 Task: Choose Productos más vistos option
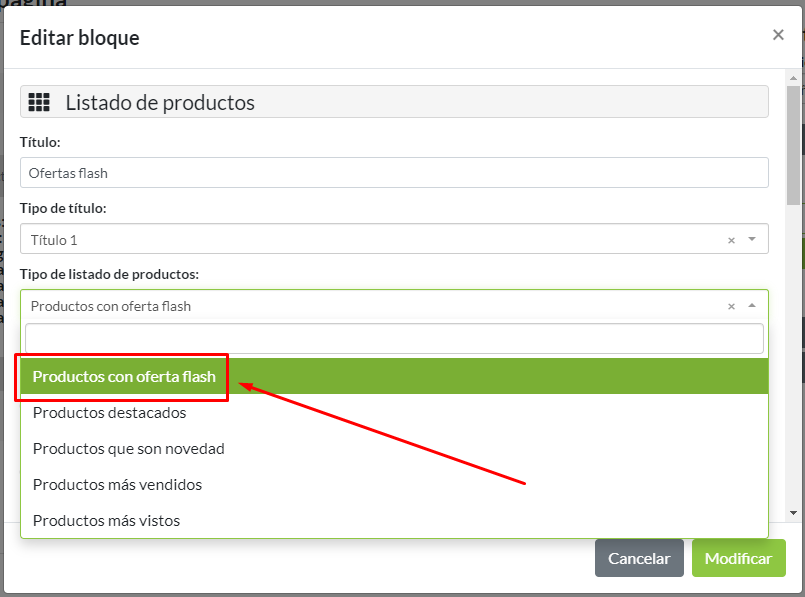coord(104,520)
